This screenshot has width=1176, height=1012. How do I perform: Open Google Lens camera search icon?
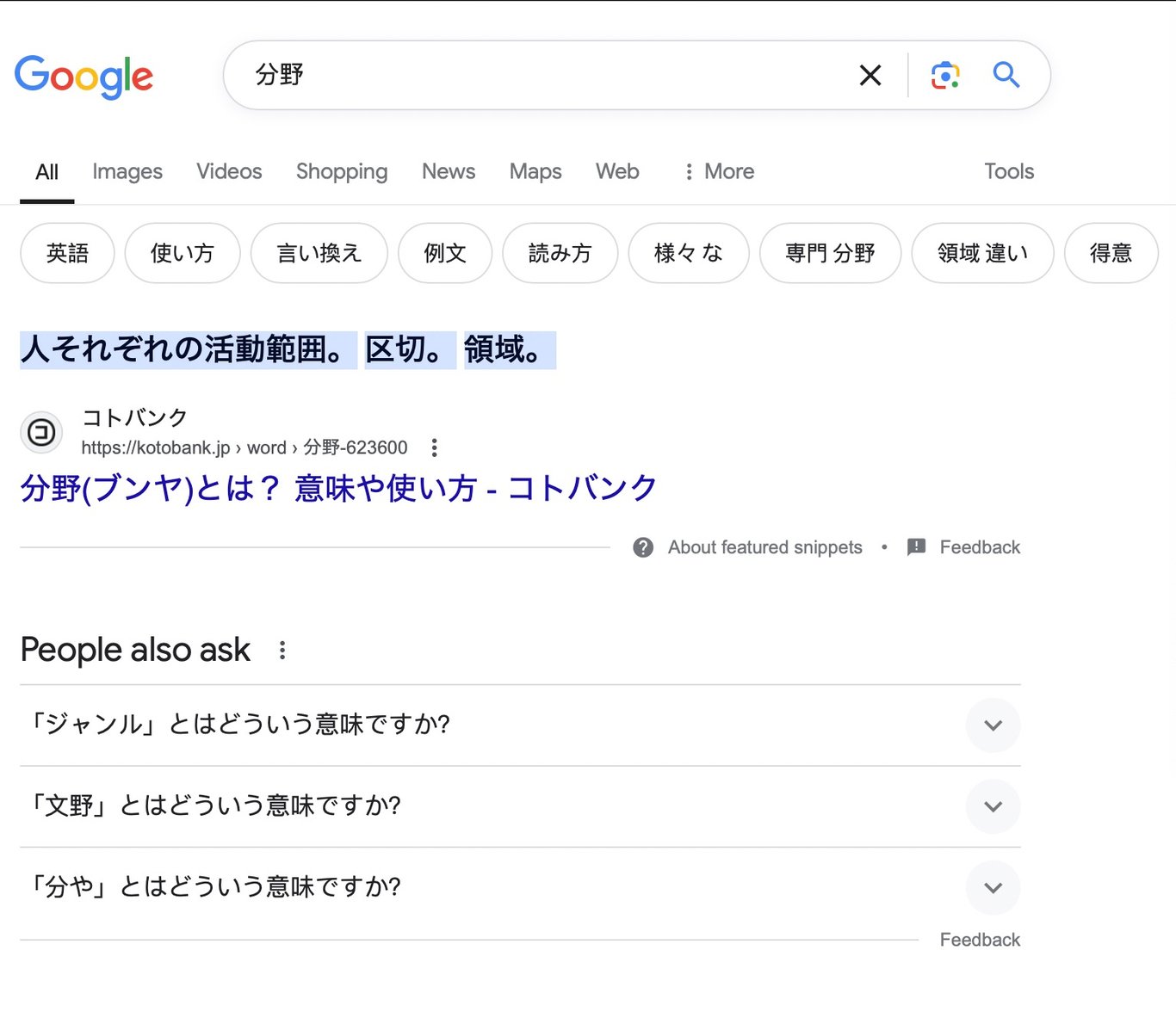[945, 76]
